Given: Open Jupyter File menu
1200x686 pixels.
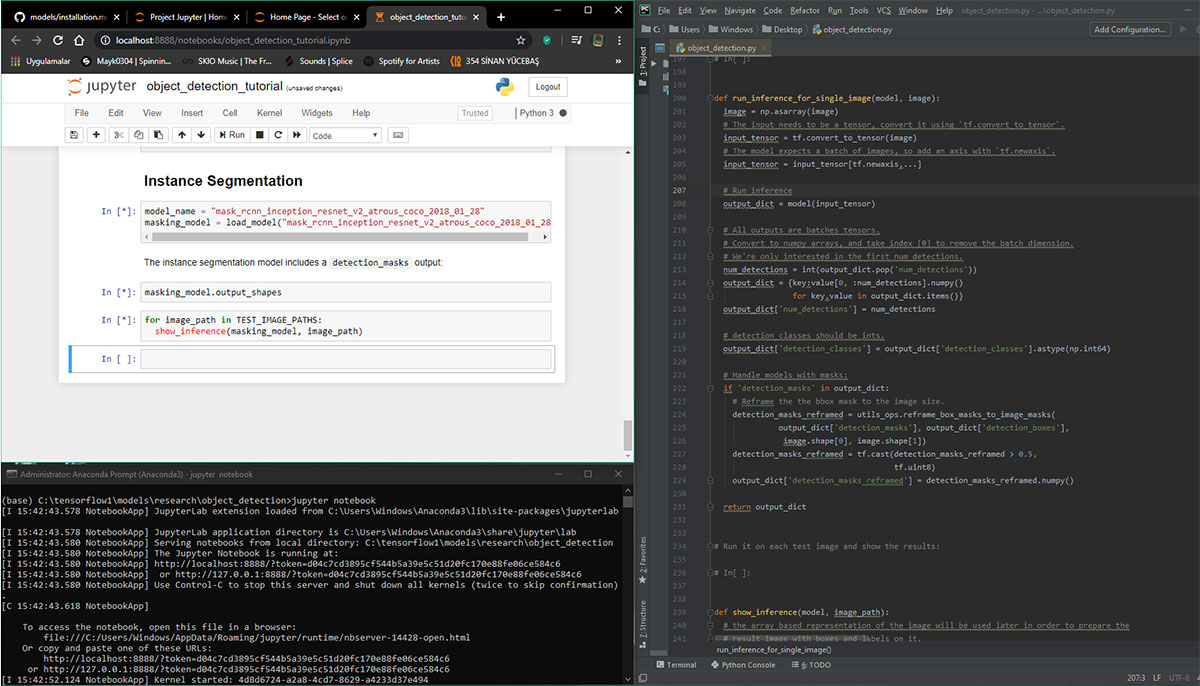Looking at the screenshot, I should (x=82, y=113).
